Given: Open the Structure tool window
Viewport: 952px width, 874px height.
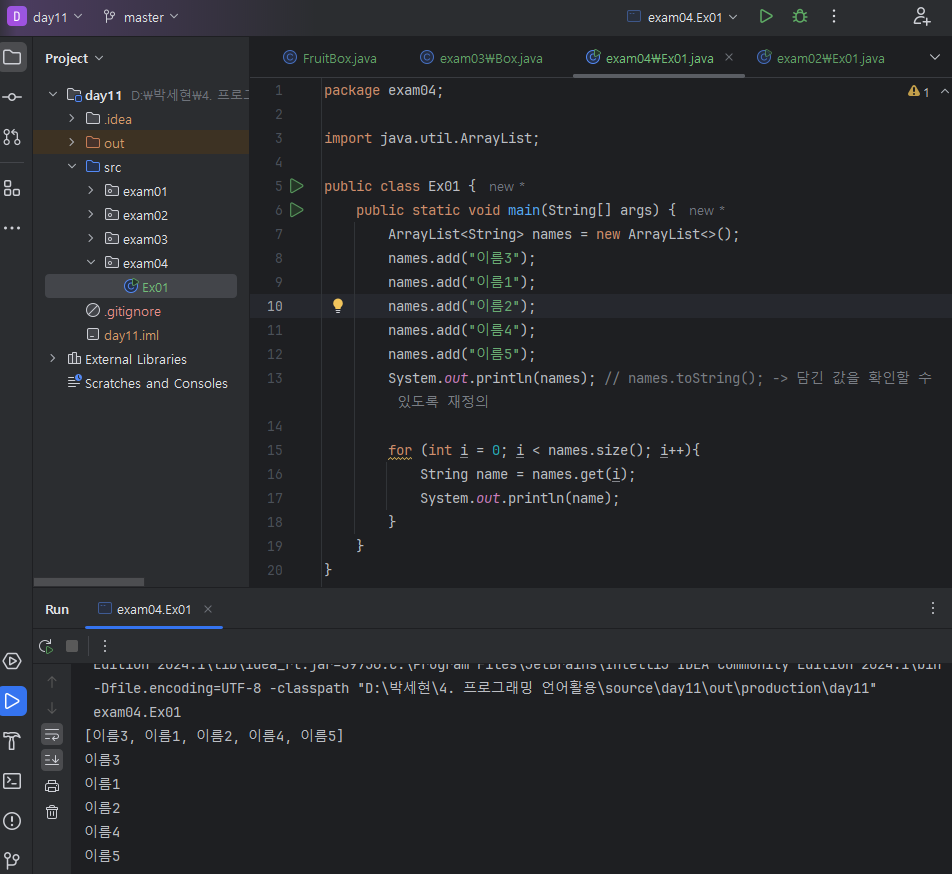Looking at the screenshot, I should 13,188.
